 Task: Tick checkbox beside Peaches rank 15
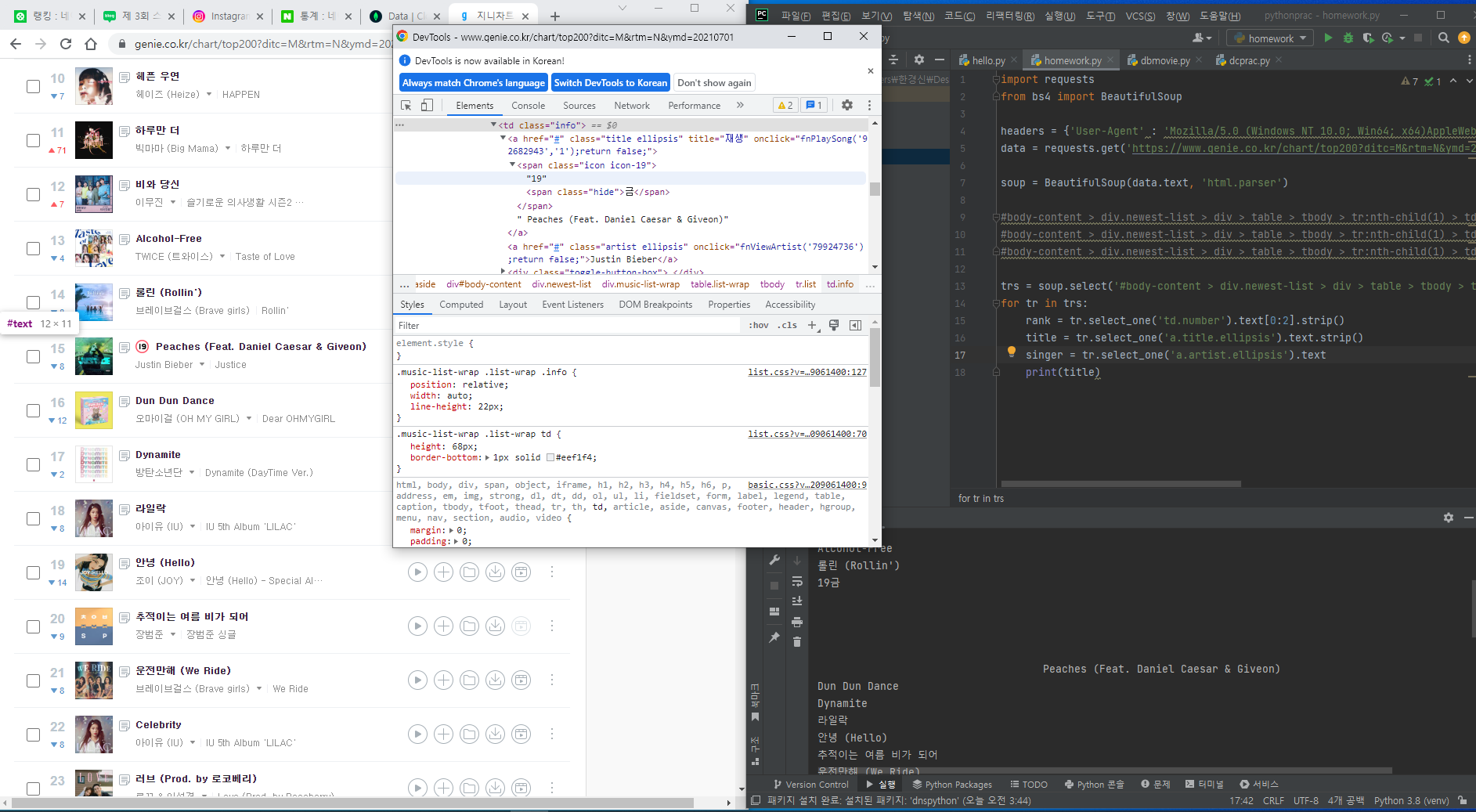33,356
